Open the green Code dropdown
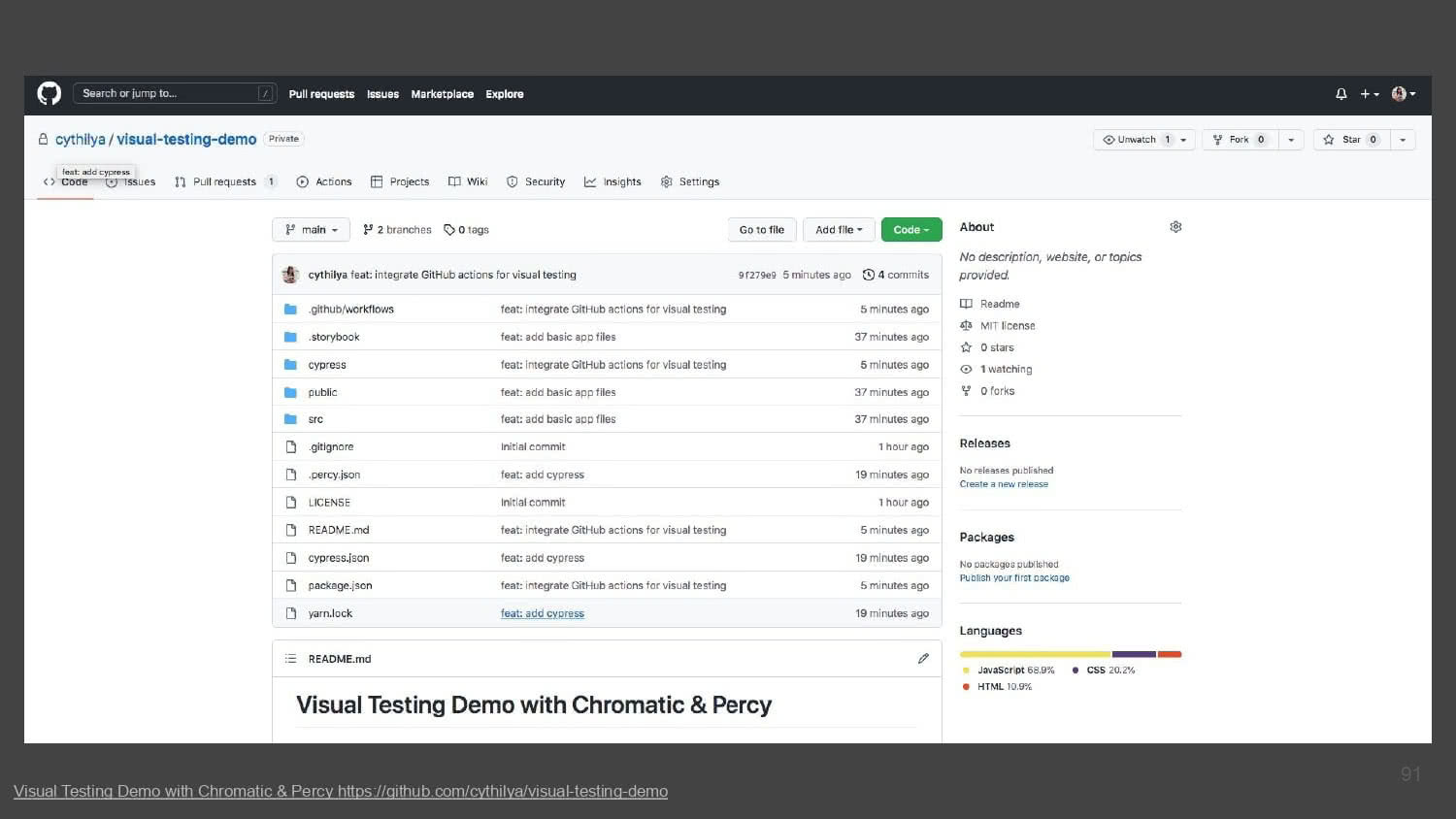The width and height of the screenshot is (1456, 819). (911, 230)
